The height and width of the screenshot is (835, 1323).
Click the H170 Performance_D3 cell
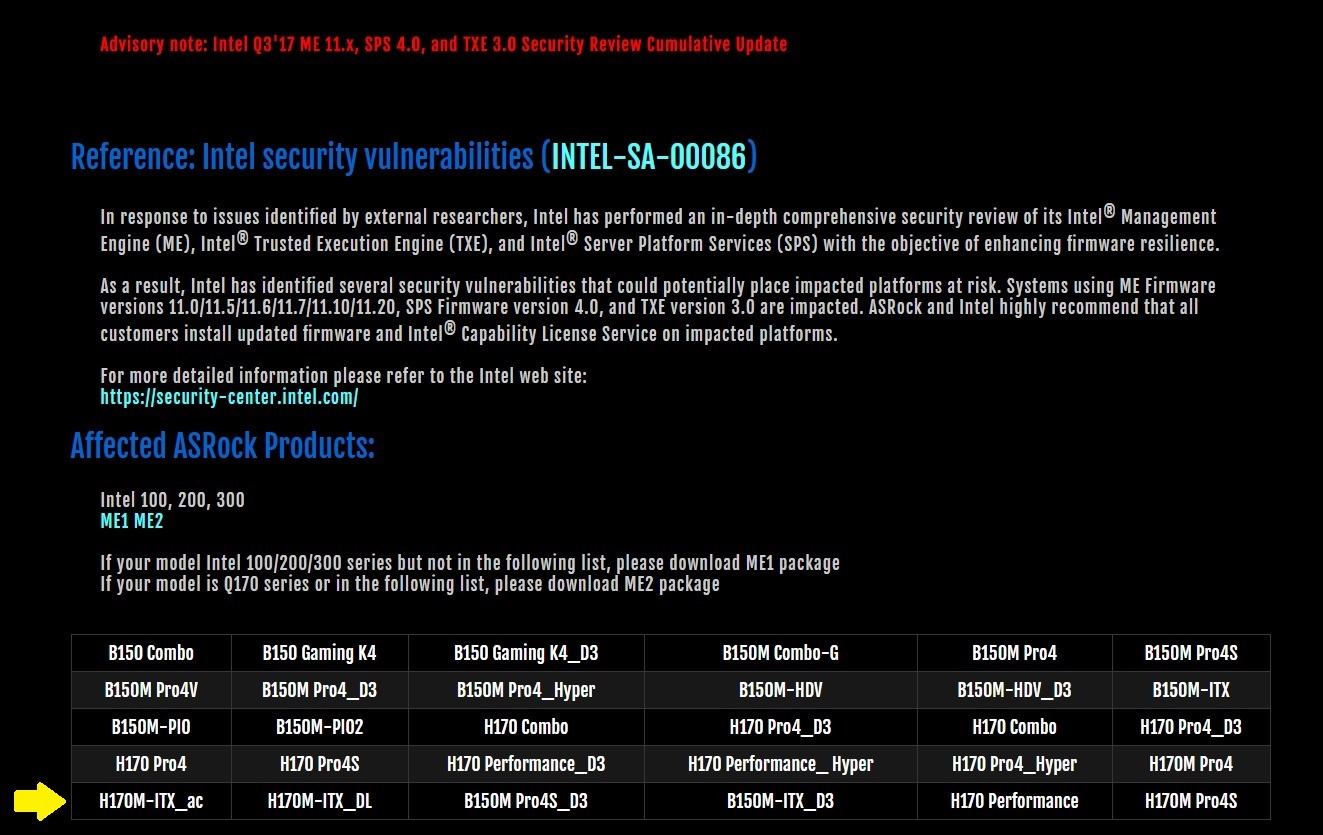click(526, 764)
